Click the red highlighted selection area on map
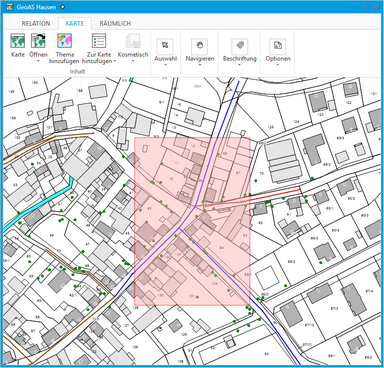The height and width of the screenshot is (368, 384). (192, 222)
